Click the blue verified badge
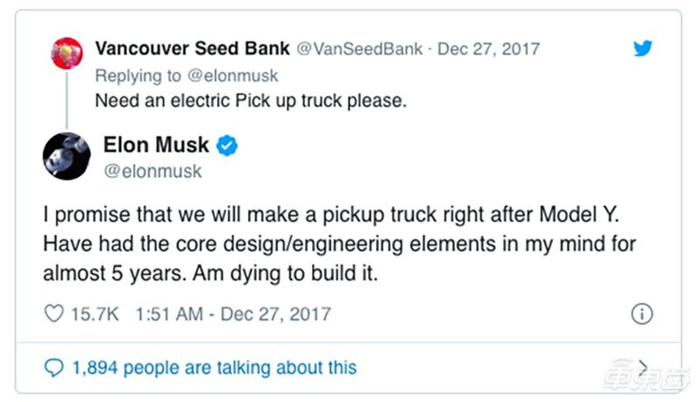The width and height of the screenshot is (700, 402). pyautogui.click(x=228, y=147)
